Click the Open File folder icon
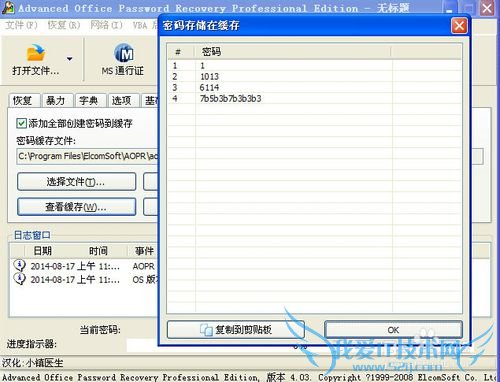Screen dimensions: 500x382 (36, 53)
